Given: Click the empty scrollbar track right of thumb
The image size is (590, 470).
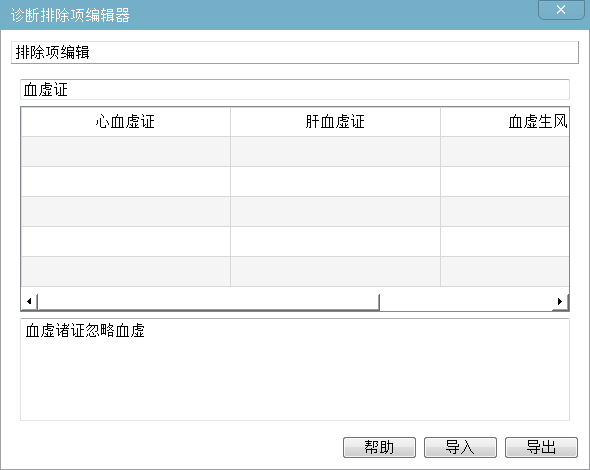Looking at the screenshot, I should click(466, 302).
